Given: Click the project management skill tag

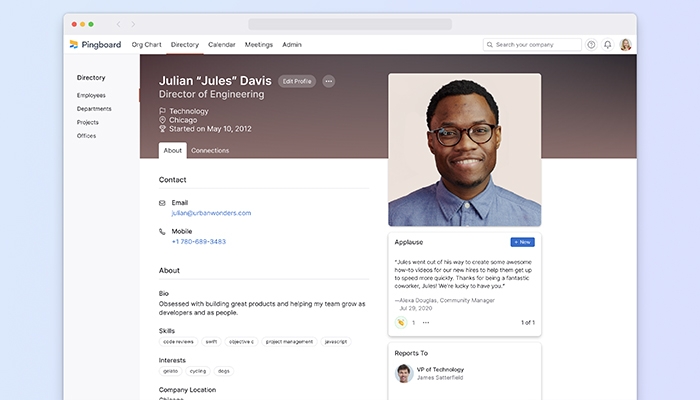Looking at the screenshot, I should point(289,342).
